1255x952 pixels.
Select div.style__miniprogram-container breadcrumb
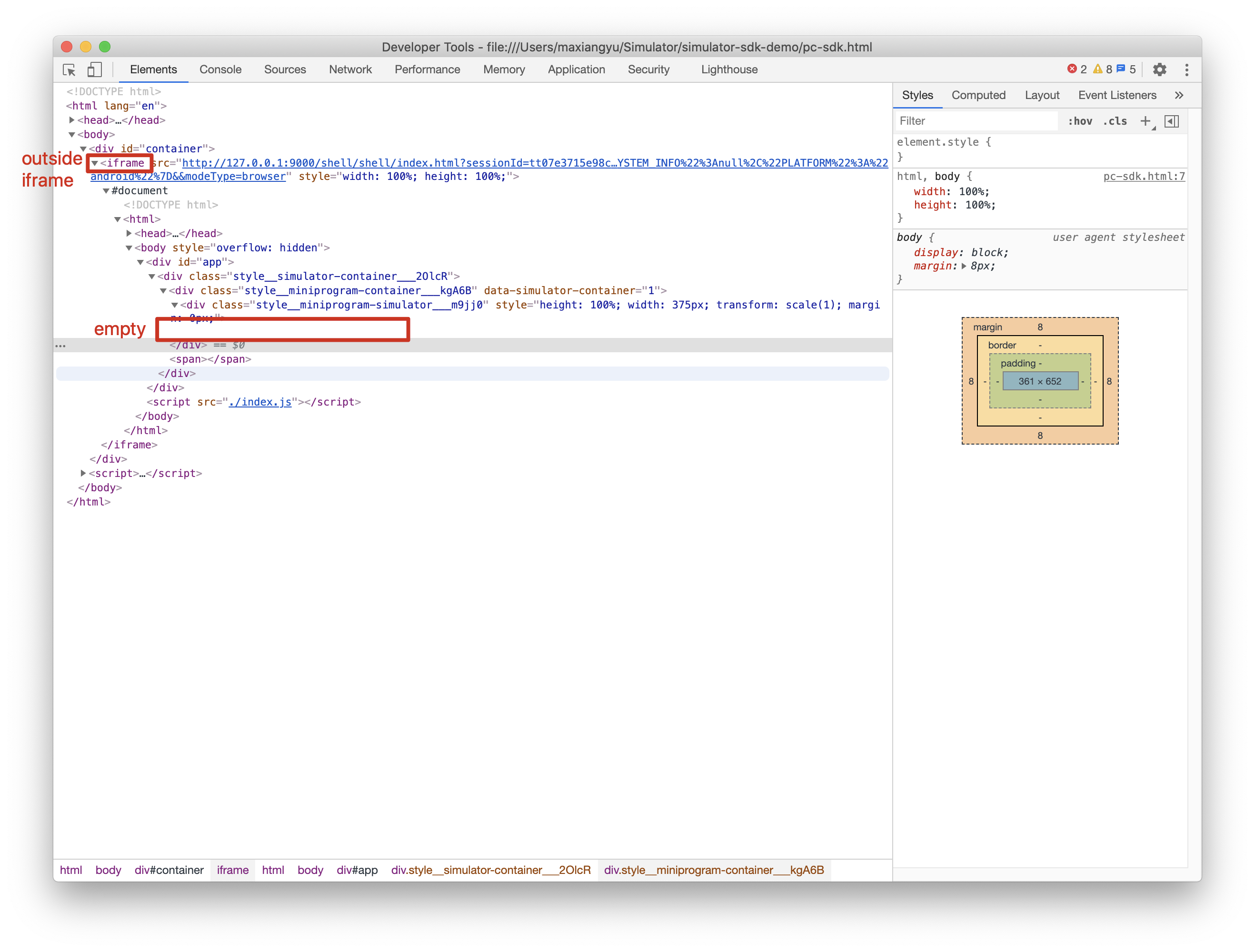point(714,870)
